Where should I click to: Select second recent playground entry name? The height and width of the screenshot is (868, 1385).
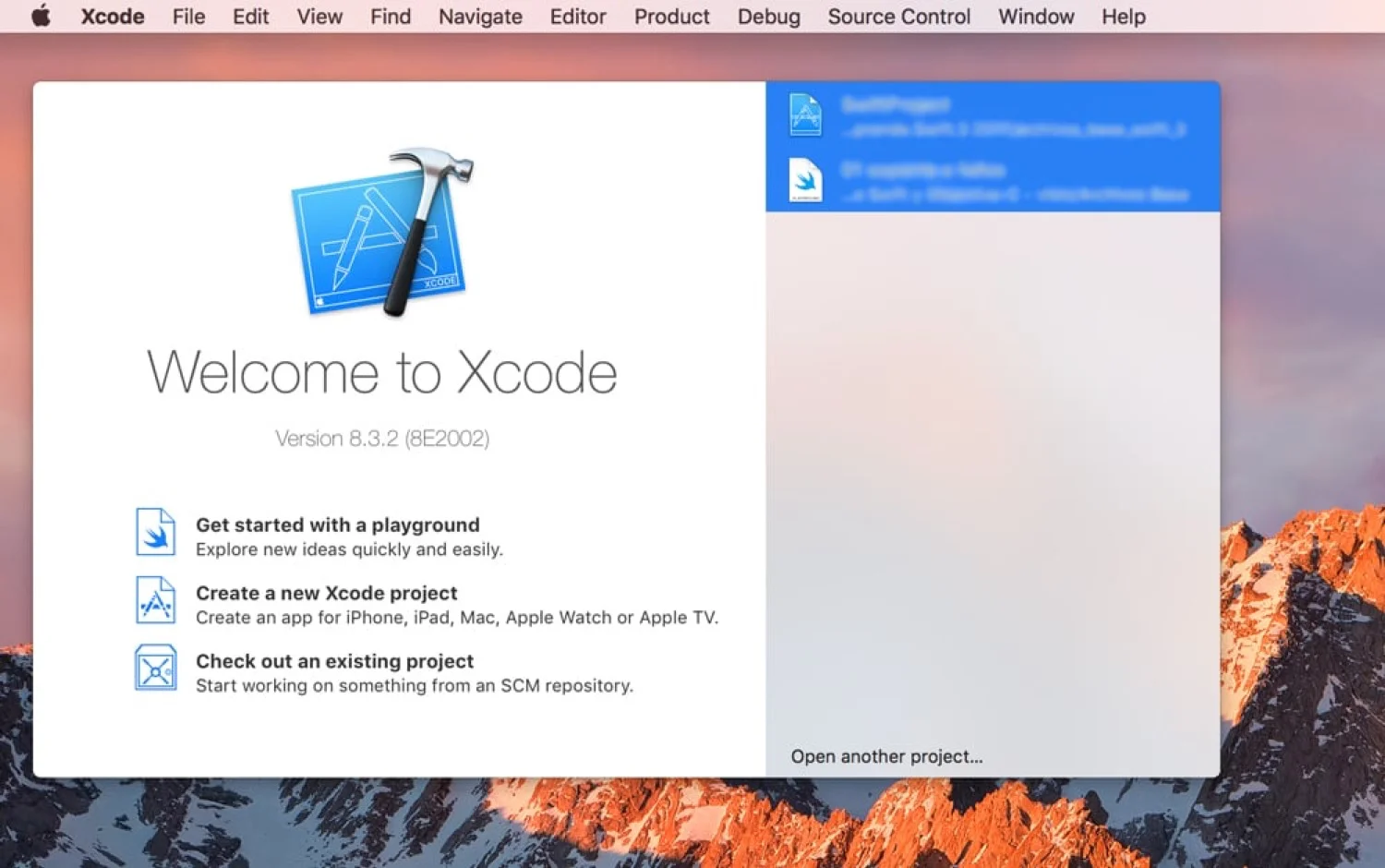coord(923,170)
